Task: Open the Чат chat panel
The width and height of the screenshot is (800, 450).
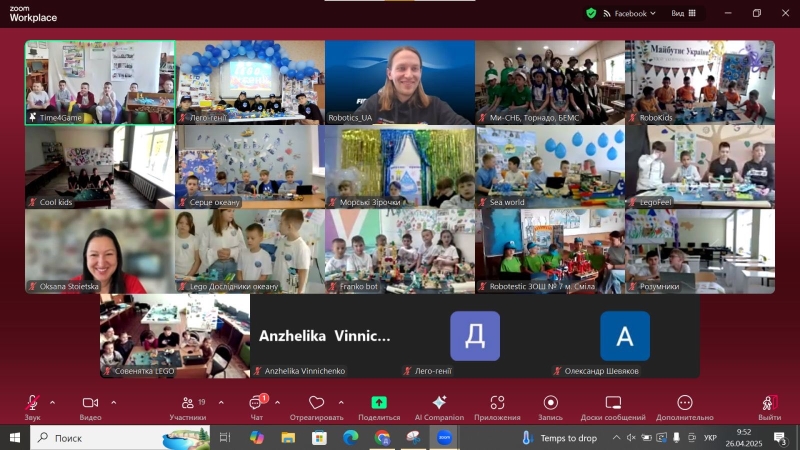Action: pyautogui.click(x=256, y=403)
